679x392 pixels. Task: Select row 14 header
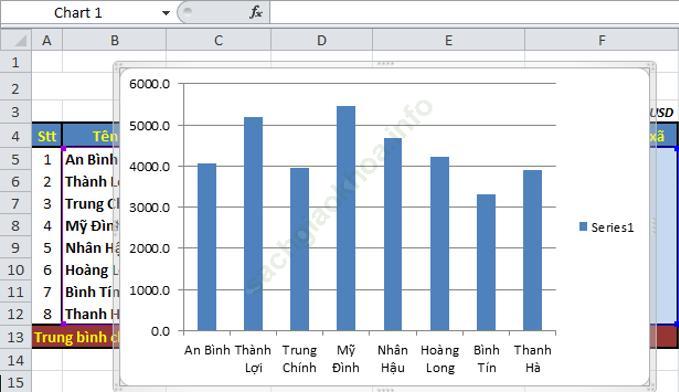(16, 360)
